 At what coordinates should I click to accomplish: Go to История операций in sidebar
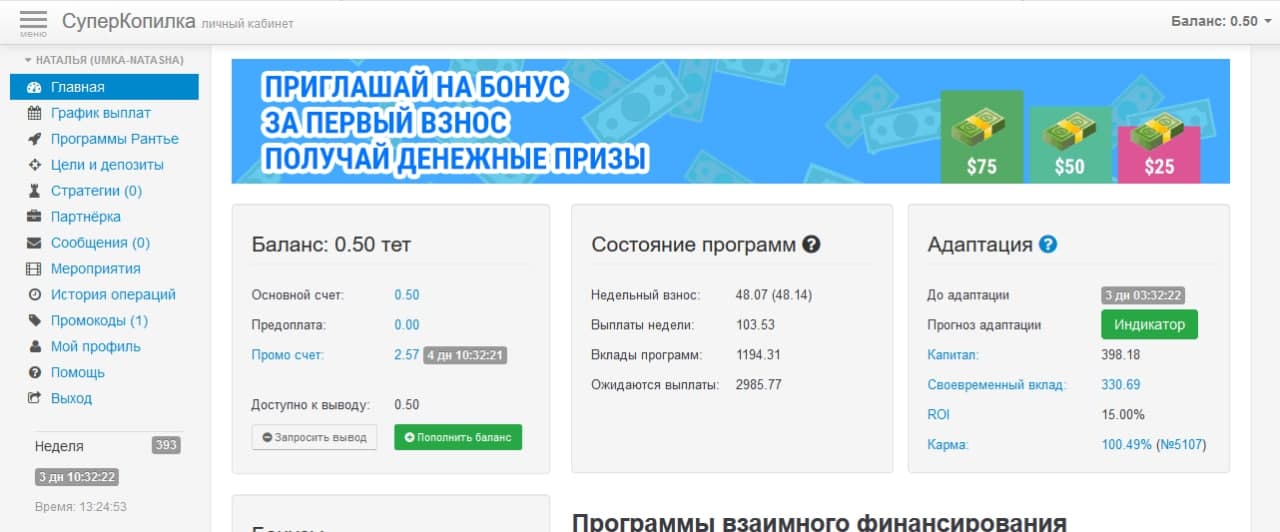[x=113, y=295]
